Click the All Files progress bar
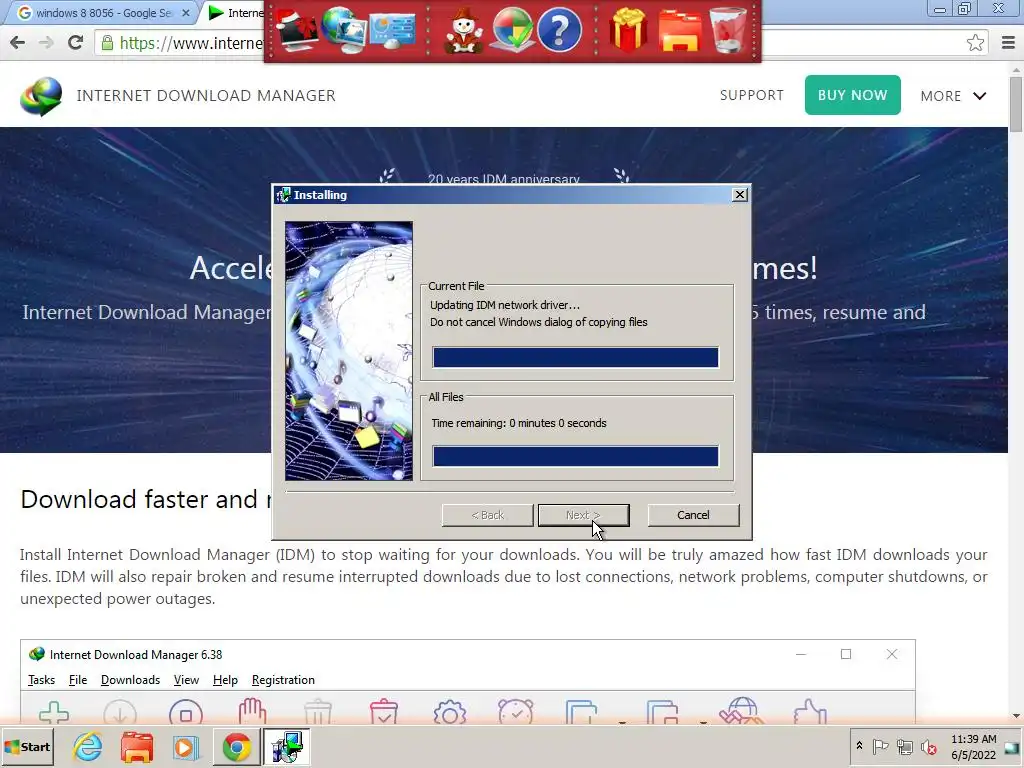The width and height of the screenshot is (1024, 768). coord(575,456)
